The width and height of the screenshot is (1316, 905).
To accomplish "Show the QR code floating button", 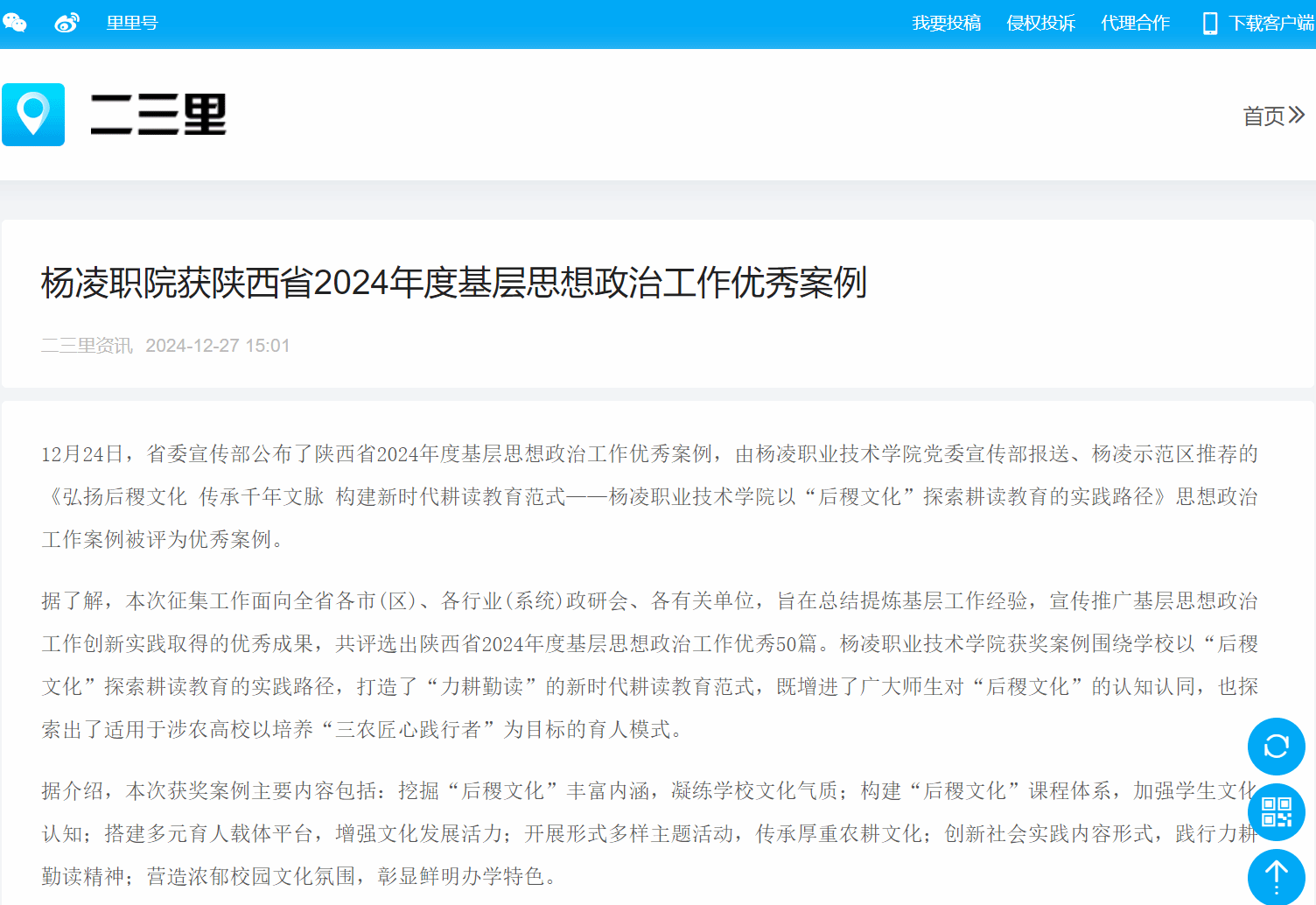I will 1276,812.
